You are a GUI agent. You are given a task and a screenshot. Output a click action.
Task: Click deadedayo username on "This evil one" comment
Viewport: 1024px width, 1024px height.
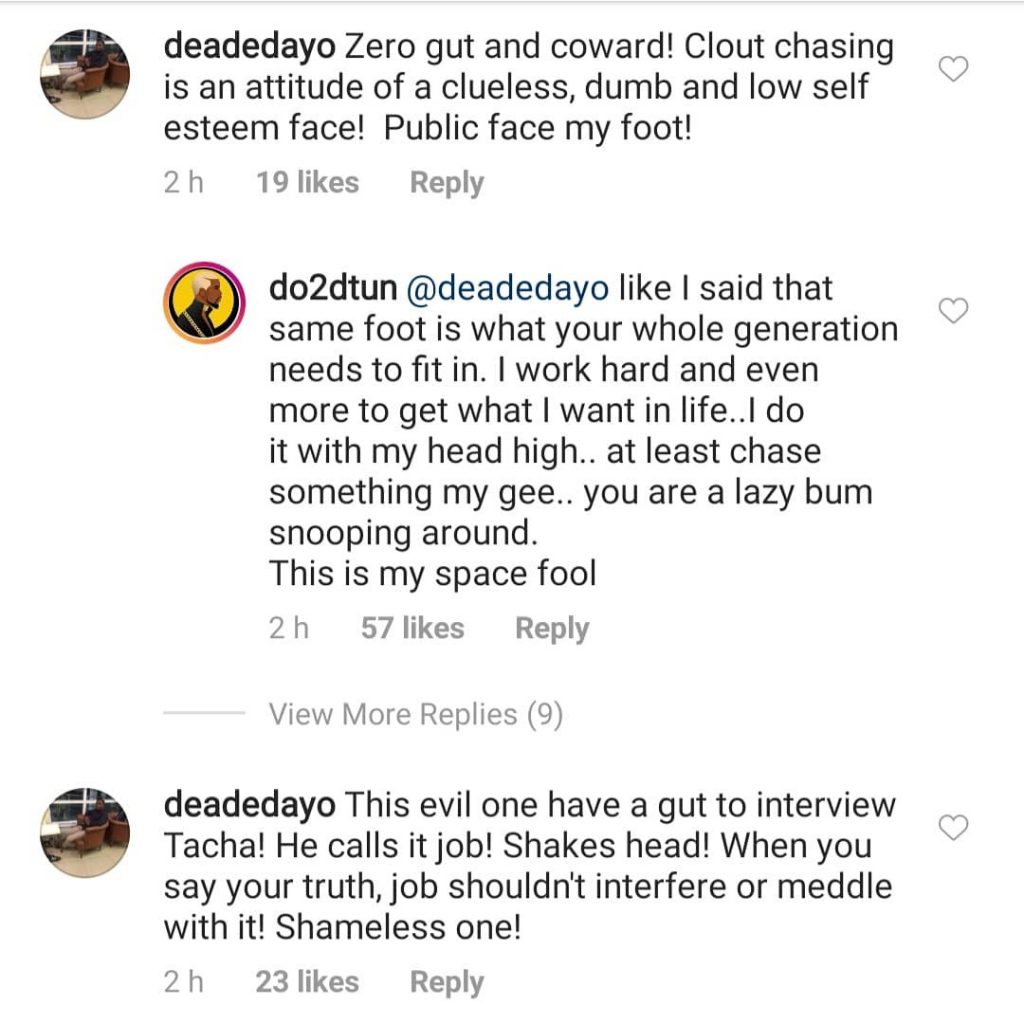[x=250, y=805]
